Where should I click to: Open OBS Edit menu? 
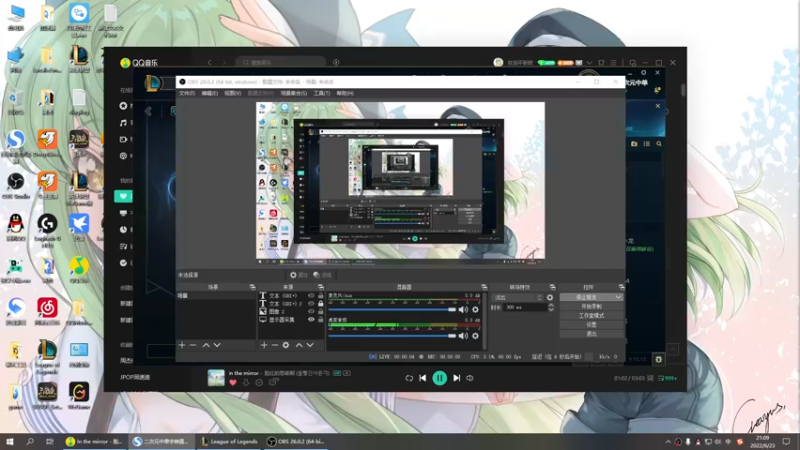[x=210, y=93]
